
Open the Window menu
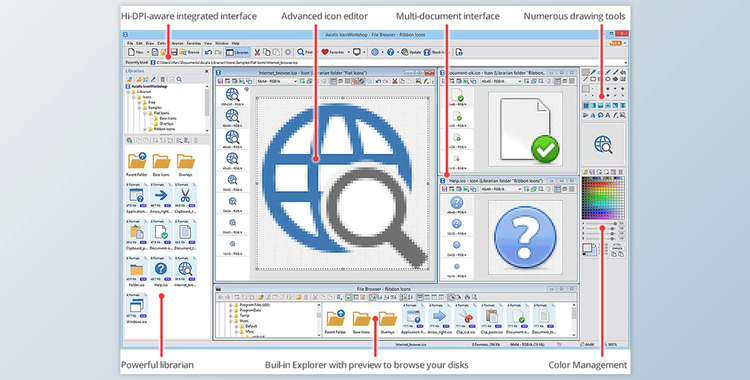(x=221, y=43)
